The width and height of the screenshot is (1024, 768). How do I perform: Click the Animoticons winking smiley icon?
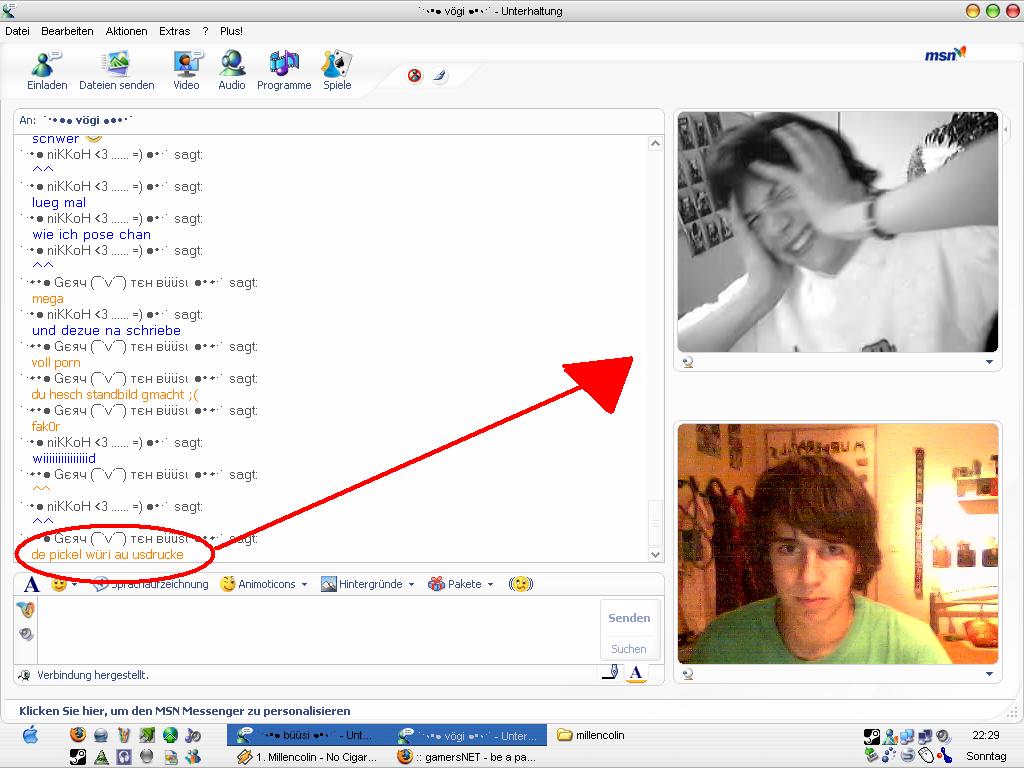[x=227, y=584]
